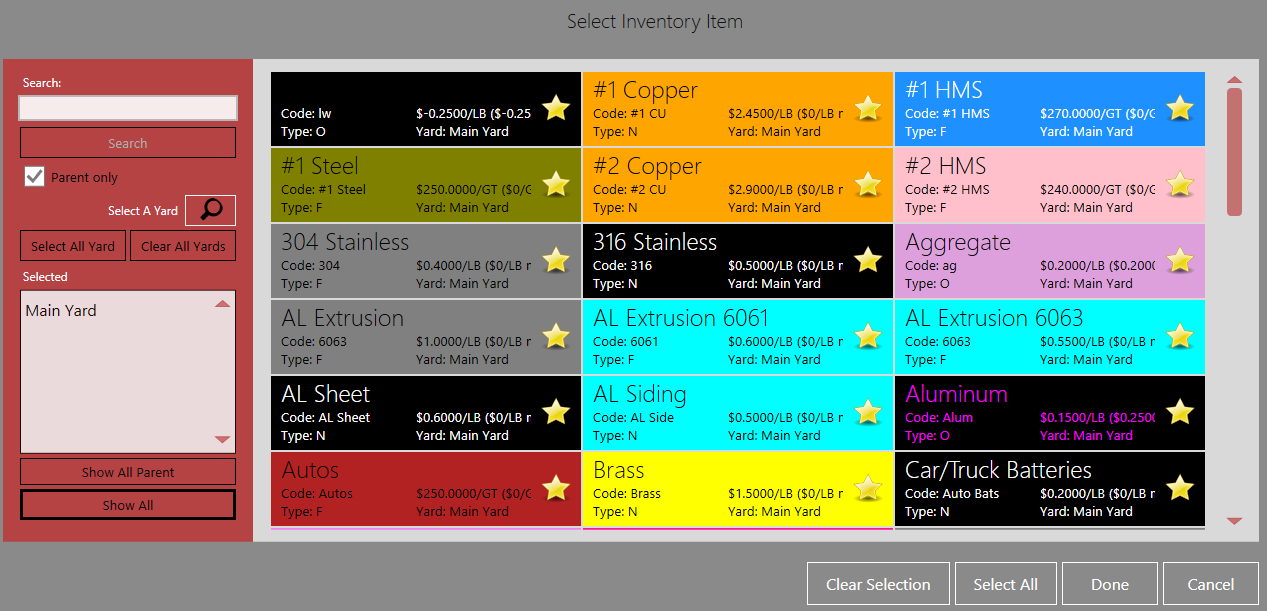Image resolution: width=1267 pixels, height=611 pixels.
Task: Click the Select All button
Action: click(1005, 584)
